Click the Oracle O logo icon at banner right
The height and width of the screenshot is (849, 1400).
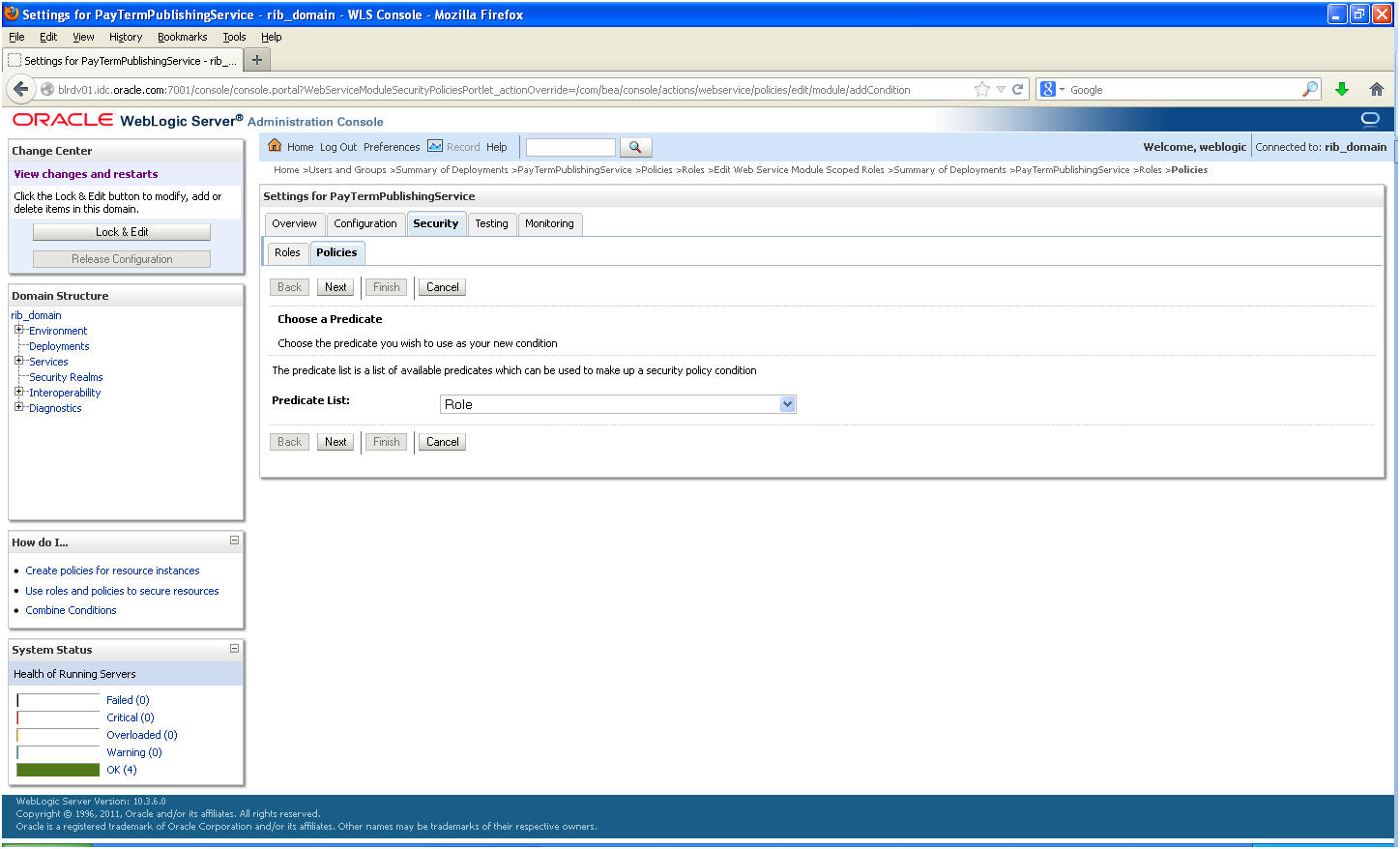pos(1370,119)
